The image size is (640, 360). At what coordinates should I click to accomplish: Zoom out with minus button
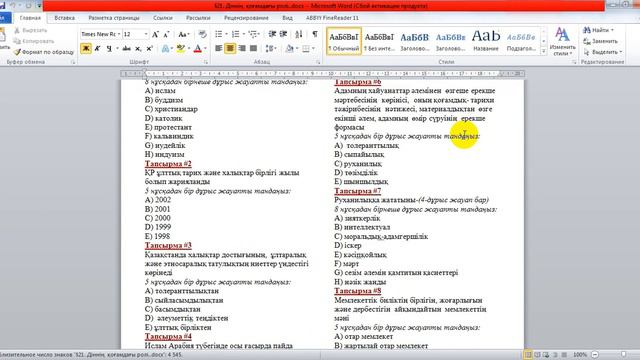[595, 355]
